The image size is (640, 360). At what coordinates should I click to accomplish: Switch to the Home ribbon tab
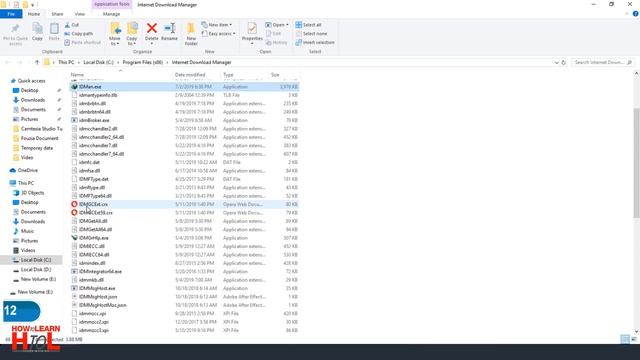34,14
